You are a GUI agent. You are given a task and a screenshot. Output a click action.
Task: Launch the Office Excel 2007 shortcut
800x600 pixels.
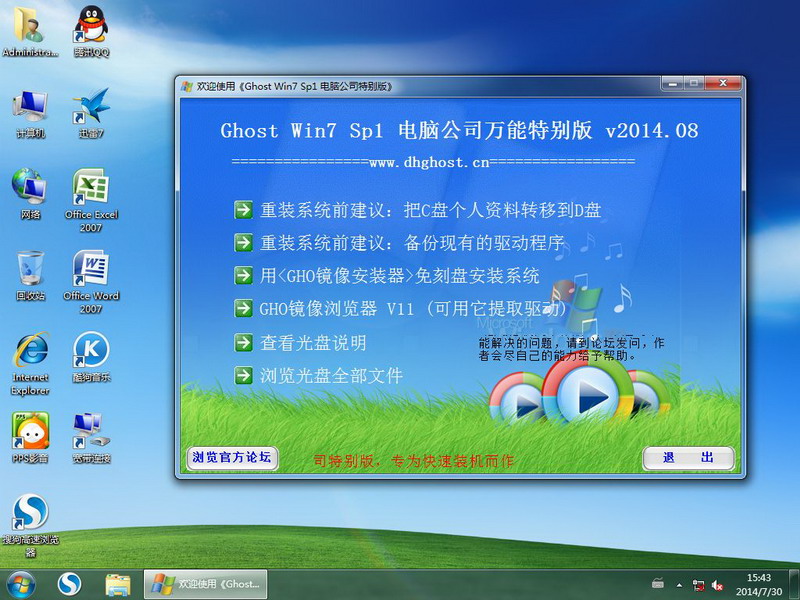91,200
